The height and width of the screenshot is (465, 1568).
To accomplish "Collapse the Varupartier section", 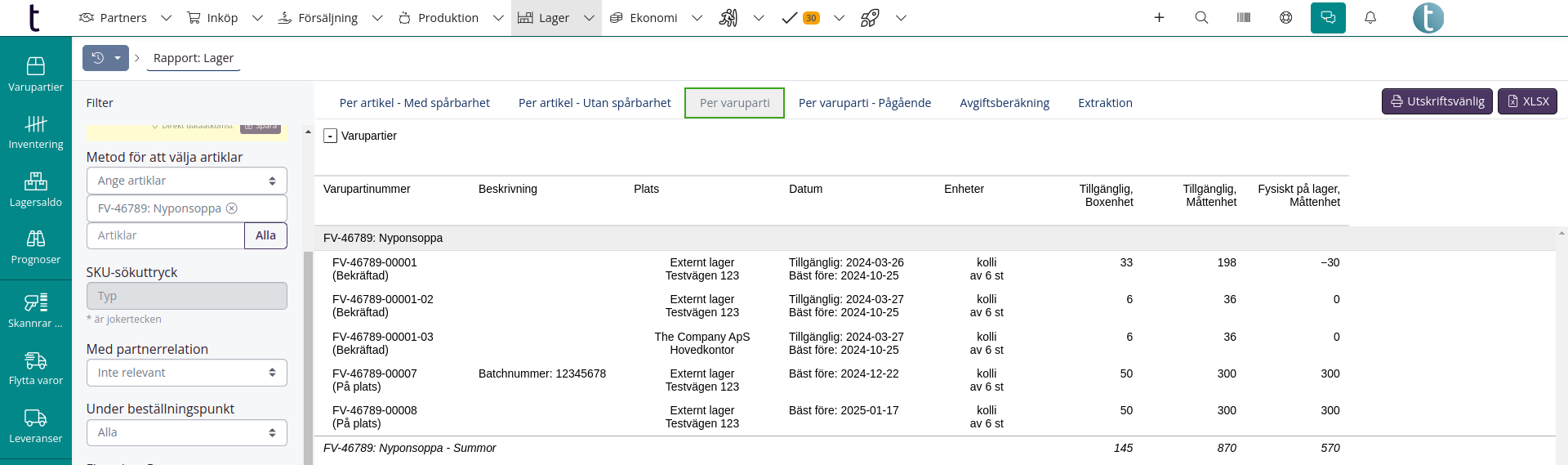I will 330,136.
